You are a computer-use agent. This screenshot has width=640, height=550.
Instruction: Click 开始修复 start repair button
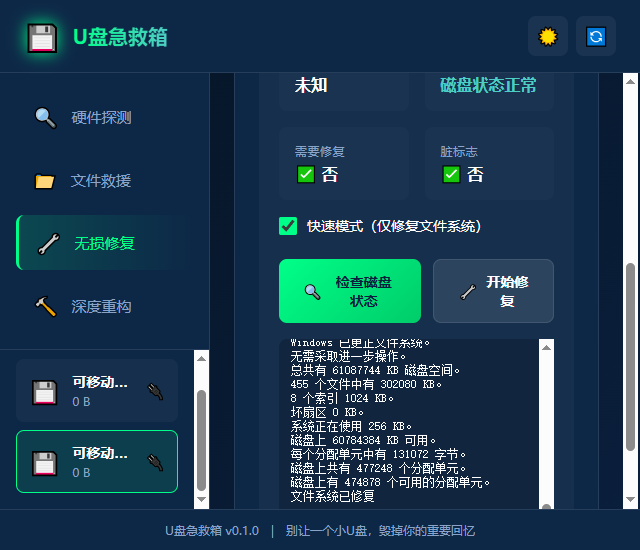tap(493, 291)
